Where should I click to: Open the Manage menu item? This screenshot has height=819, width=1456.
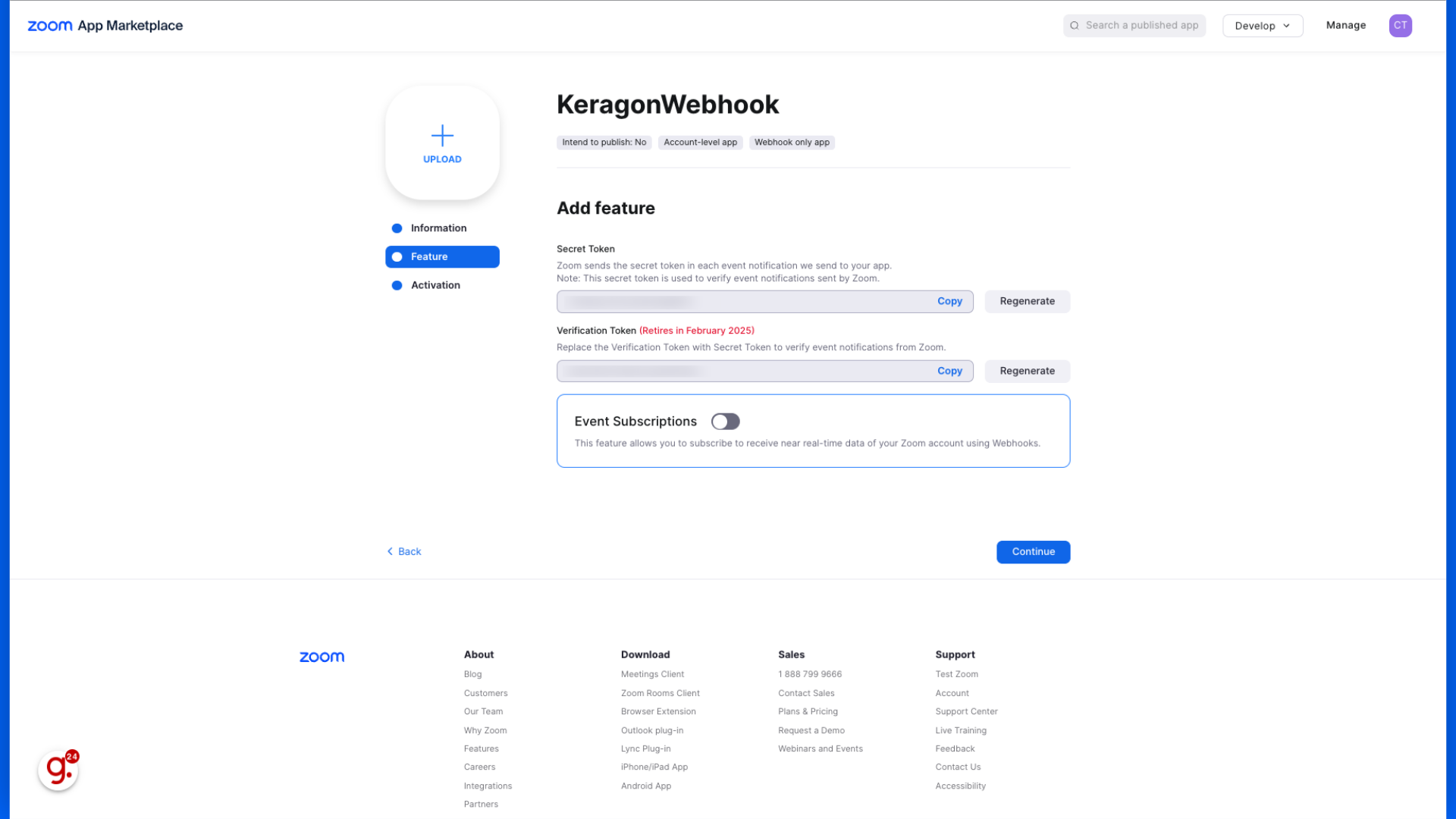click(x=1346, y=26)
